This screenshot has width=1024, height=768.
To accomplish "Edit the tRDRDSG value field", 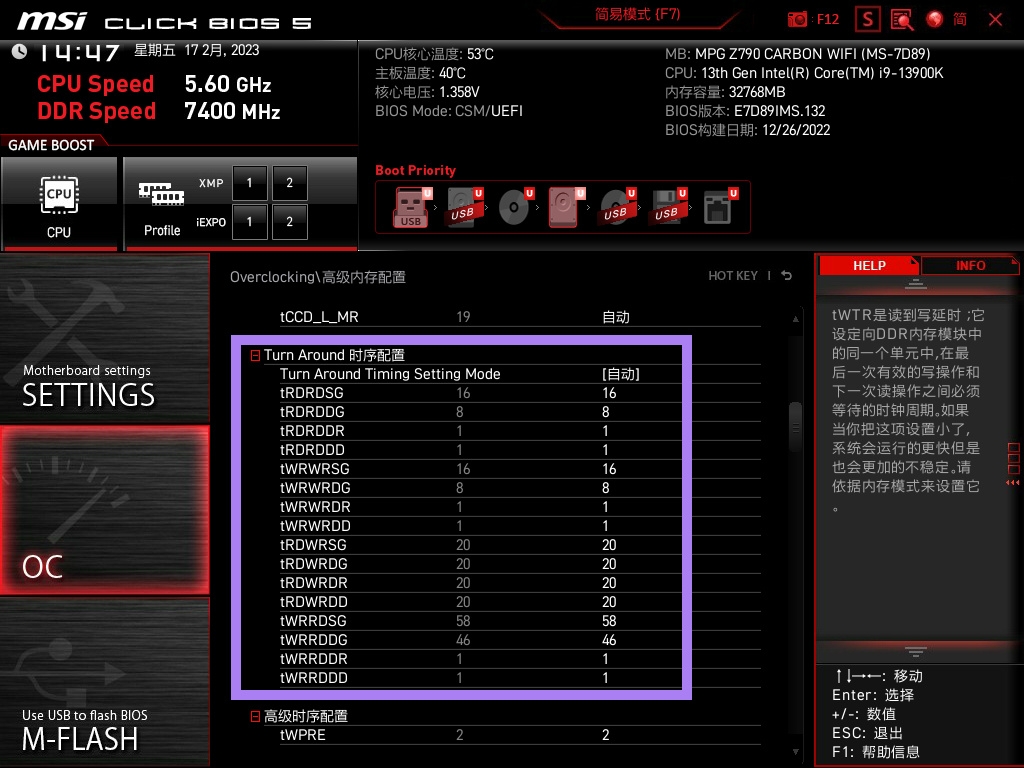I will (x=609, y=393).
